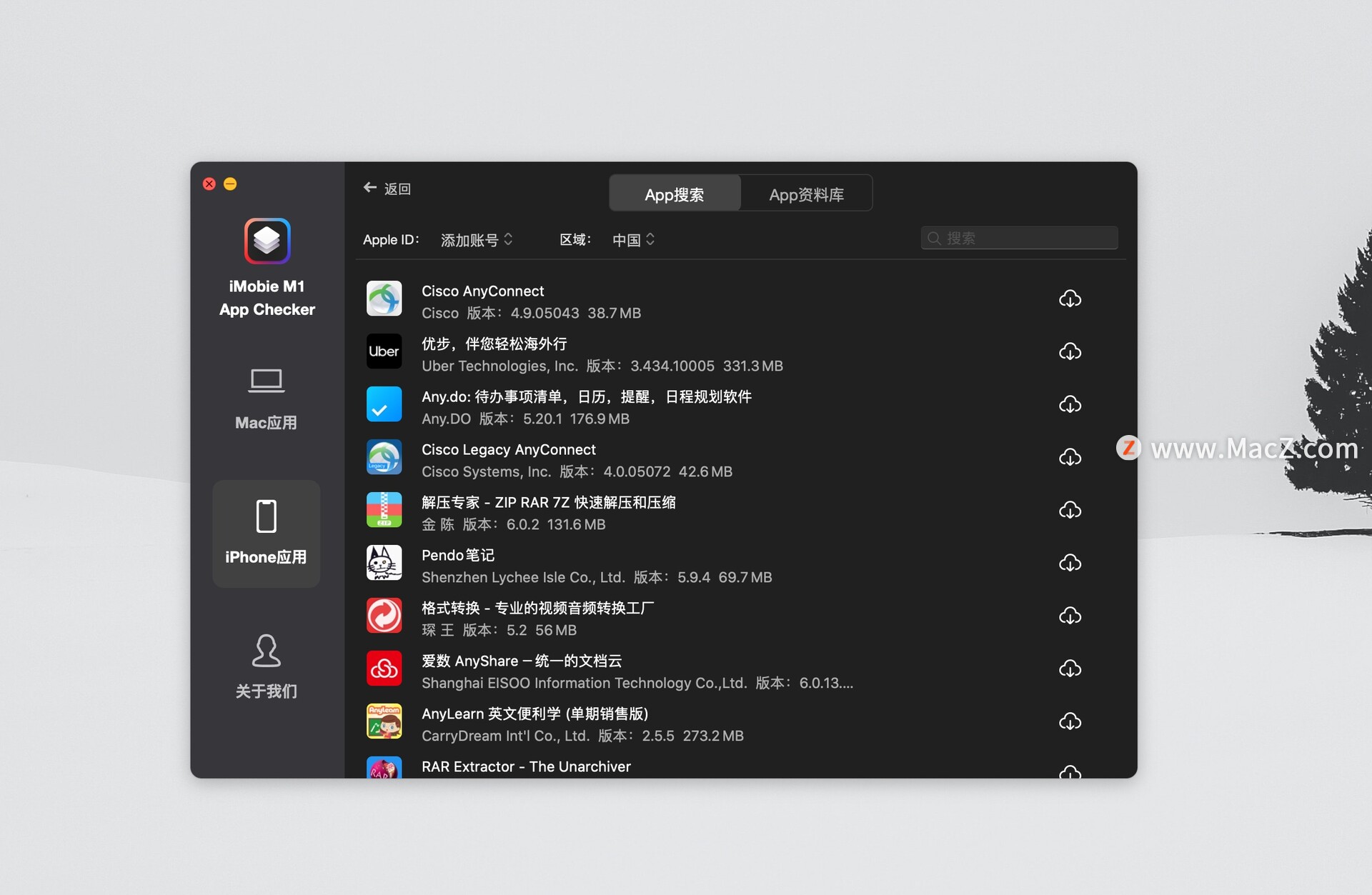Click the 爱数 AnyShare cloud app icon
The image size is (1372, 895).
pyautogui.click(x=384, y=669)
